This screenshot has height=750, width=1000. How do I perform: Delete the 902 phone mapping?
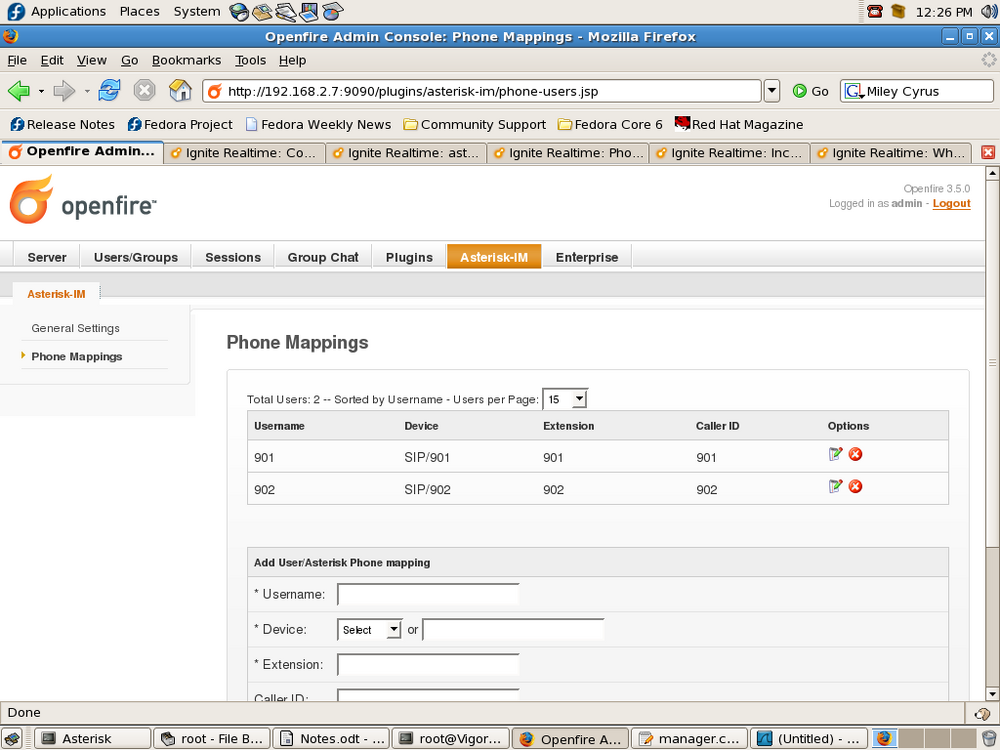tap(856, 487)
